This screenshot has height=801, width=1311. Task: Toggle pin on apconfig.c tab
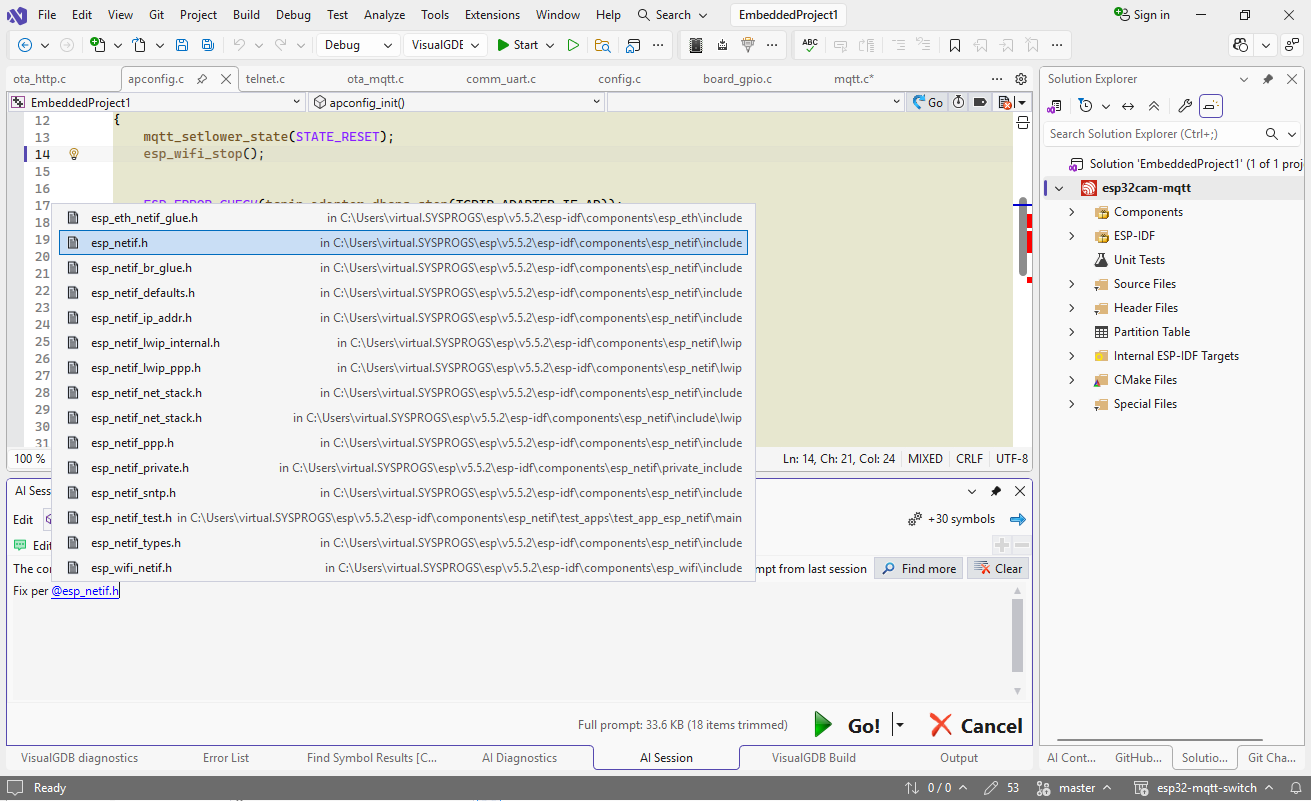[x=202, y=79]
